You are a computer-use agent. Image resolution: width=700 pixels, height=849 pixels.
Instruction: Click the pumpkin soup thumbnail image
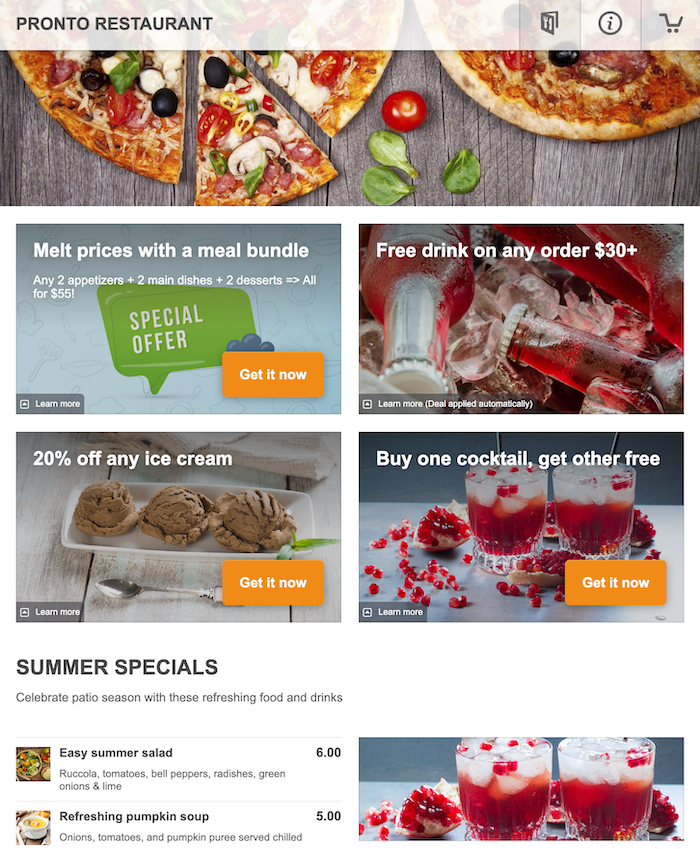pyautogui.click(x=33, y=827)
